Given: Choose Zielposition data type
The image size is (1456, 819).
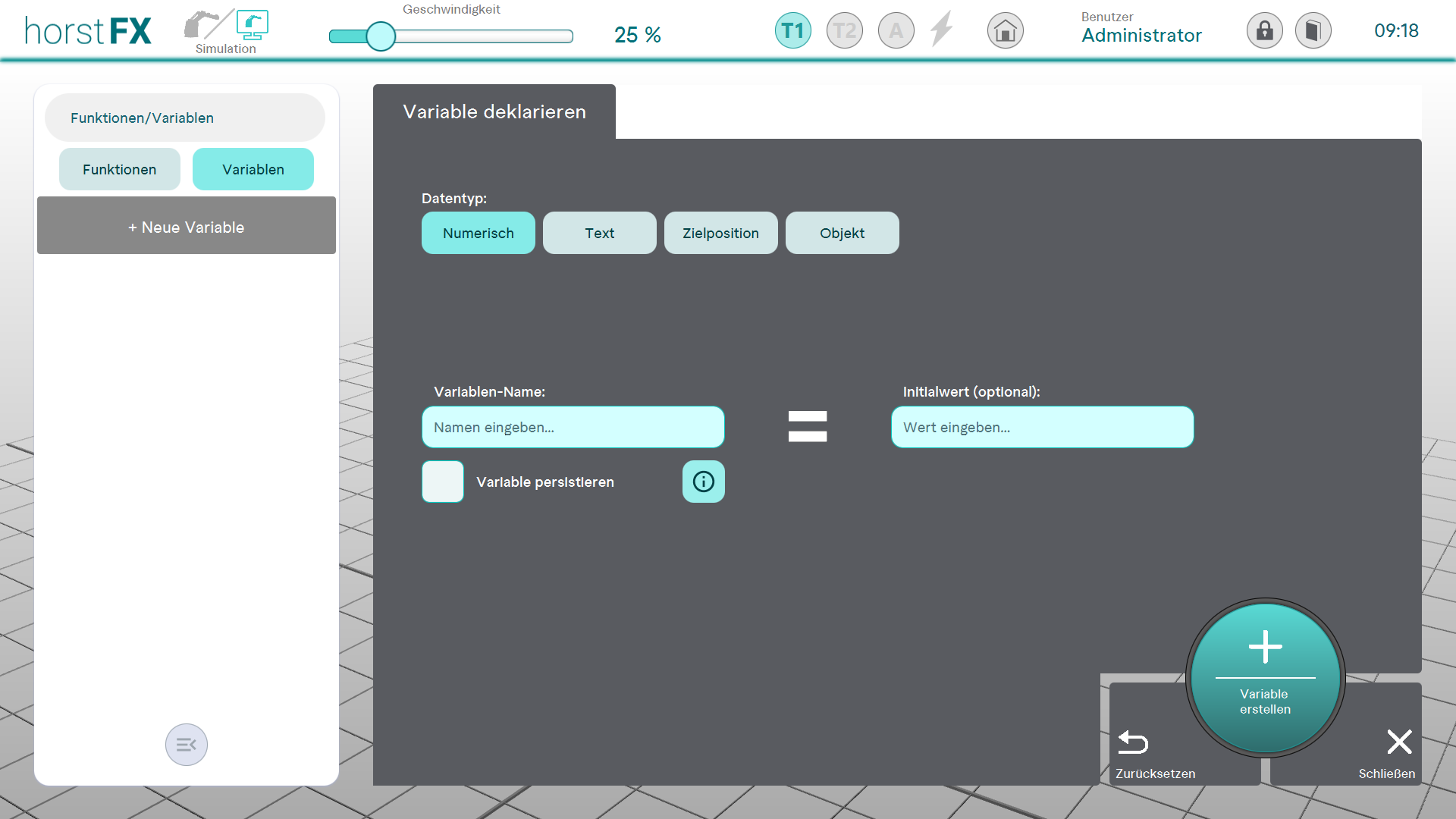Looking at the screenshot, I should tap(720, 233).
